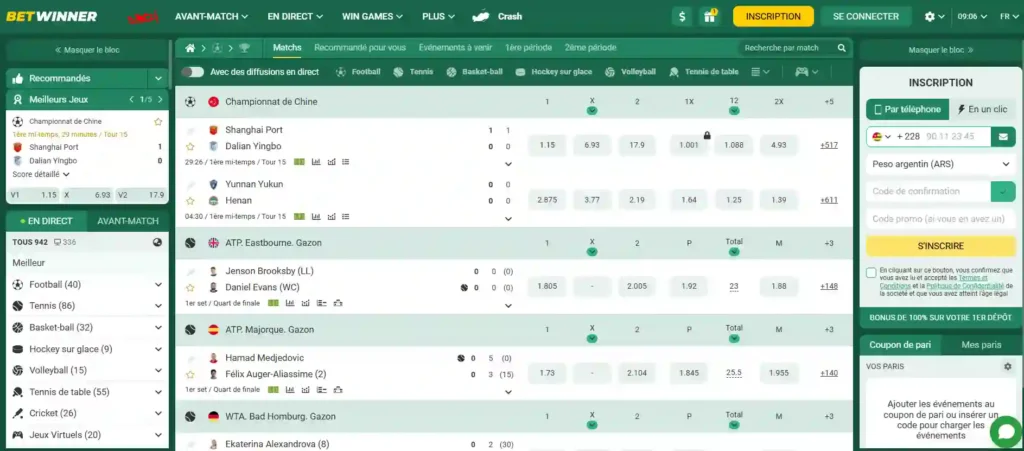Open the PLUS menu
Screen dimensions: 1024x451
click(x=438, y=16)
